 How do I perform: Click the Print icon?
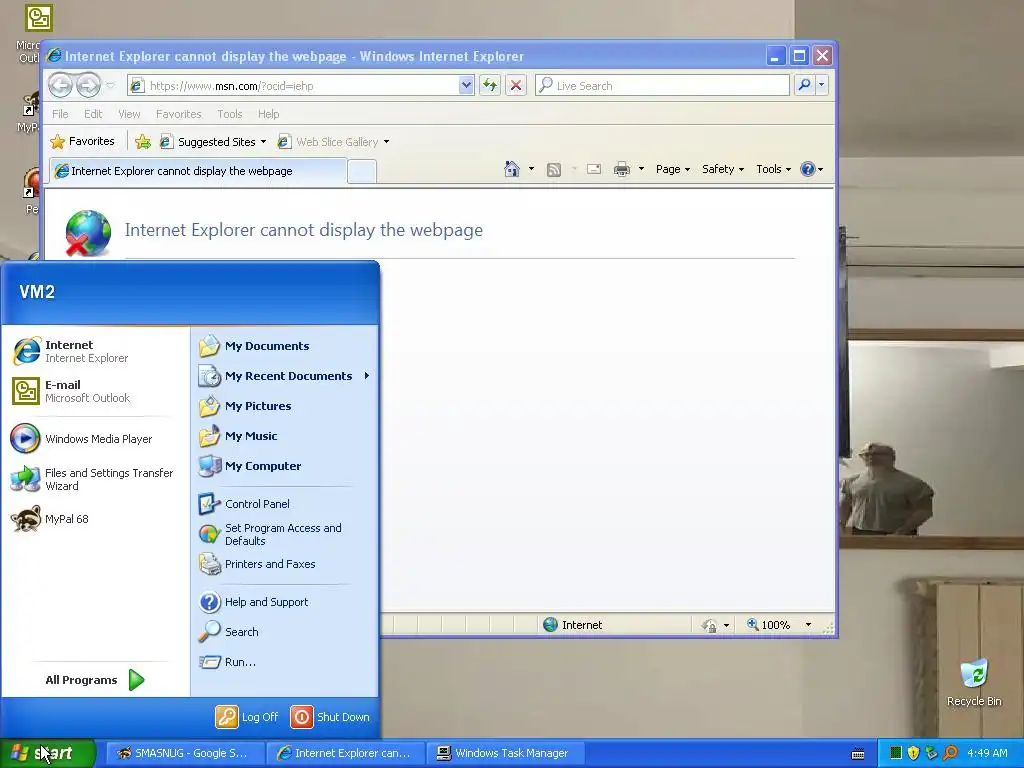tap(622, 169)
